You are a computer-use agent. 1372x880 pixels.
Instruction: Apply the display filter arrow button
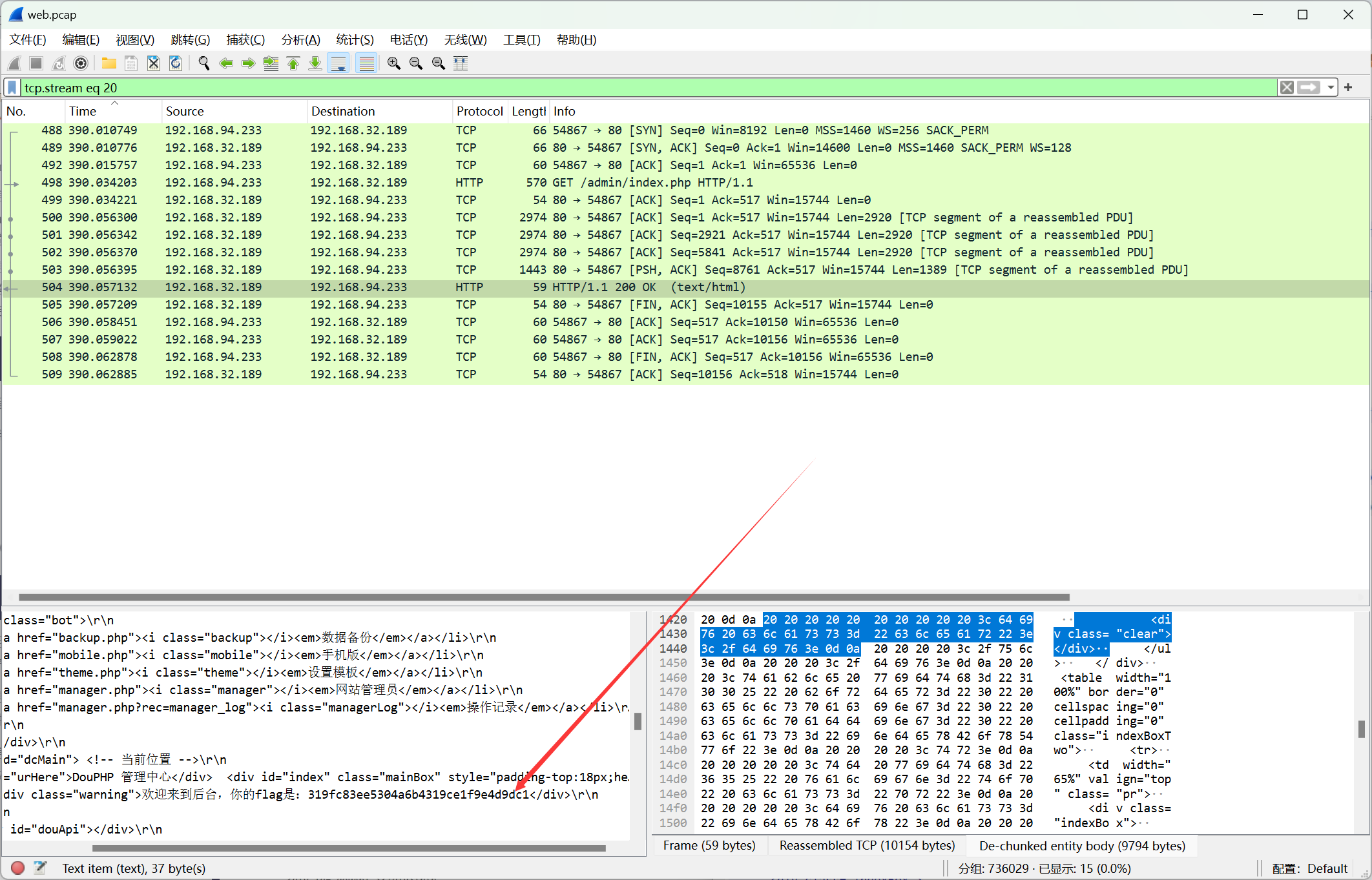coord(1309,87)
